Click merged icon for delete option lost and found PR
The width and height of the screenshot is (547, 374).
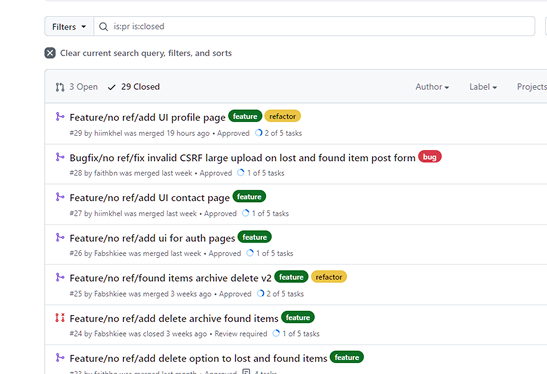(x=60, y=358)
